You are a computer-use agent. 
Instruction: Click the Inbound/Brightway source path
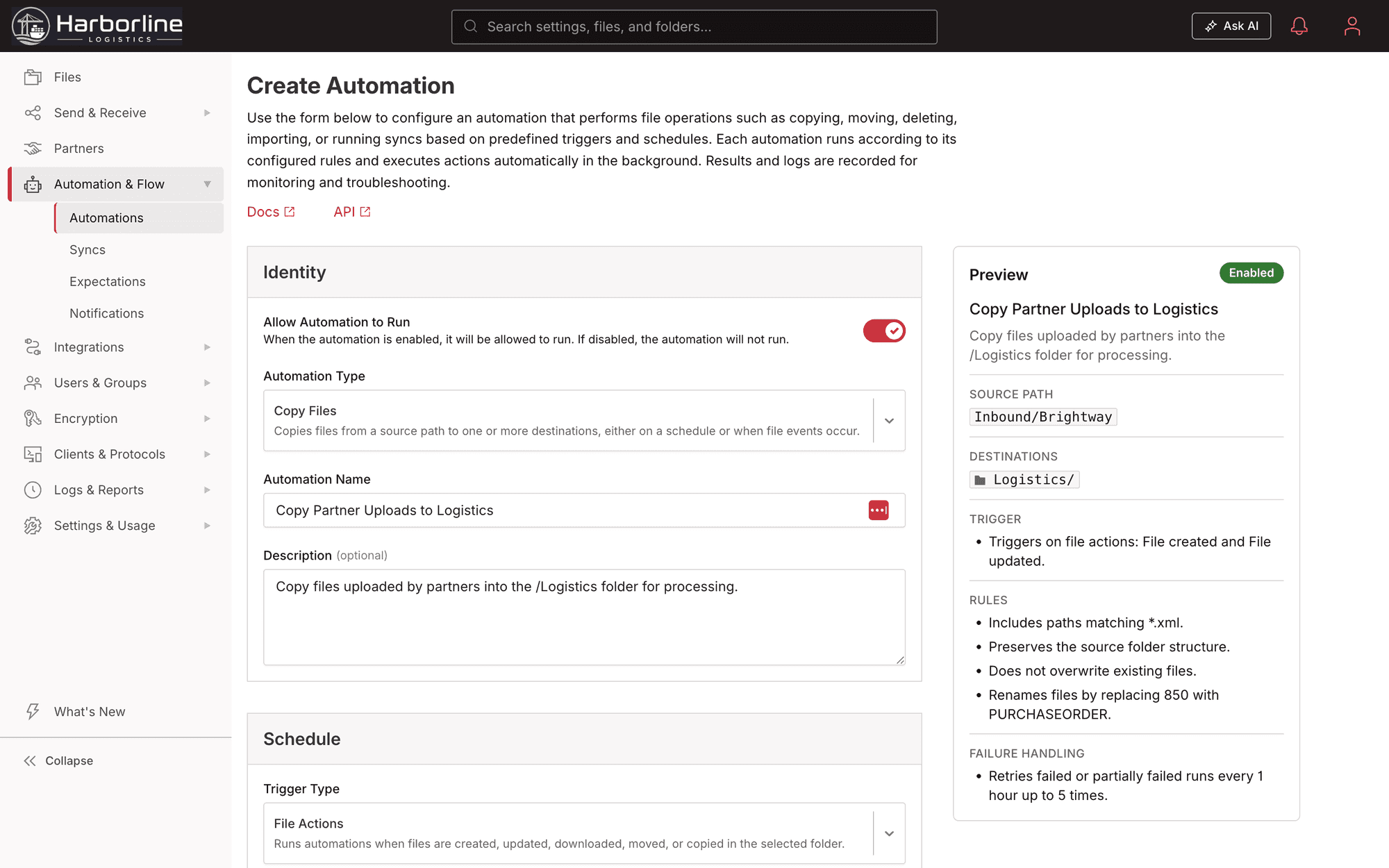pos(1043,417)
